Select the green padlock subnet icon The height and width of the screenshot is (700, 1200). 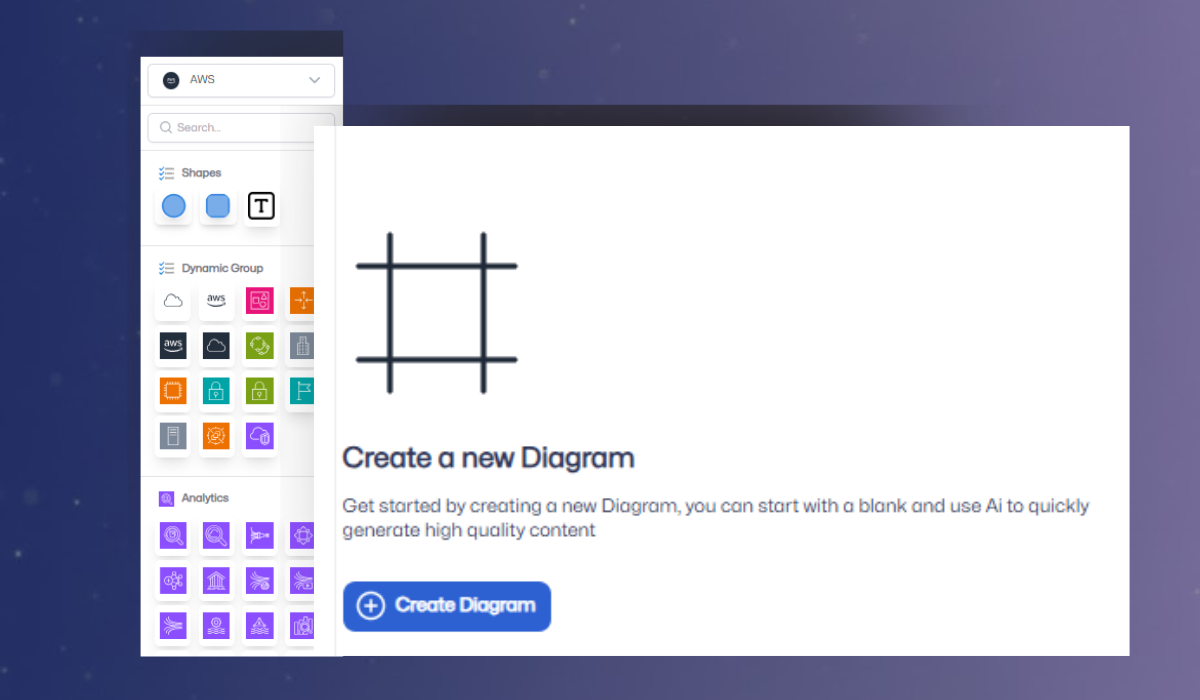pos(260,391)
